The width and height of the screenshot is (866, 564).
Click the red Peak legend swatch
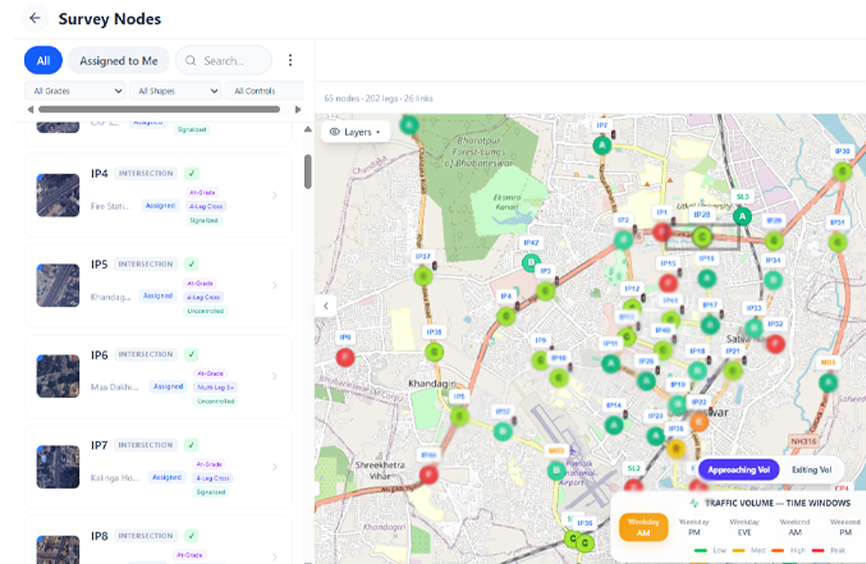(x=818, y=550)
